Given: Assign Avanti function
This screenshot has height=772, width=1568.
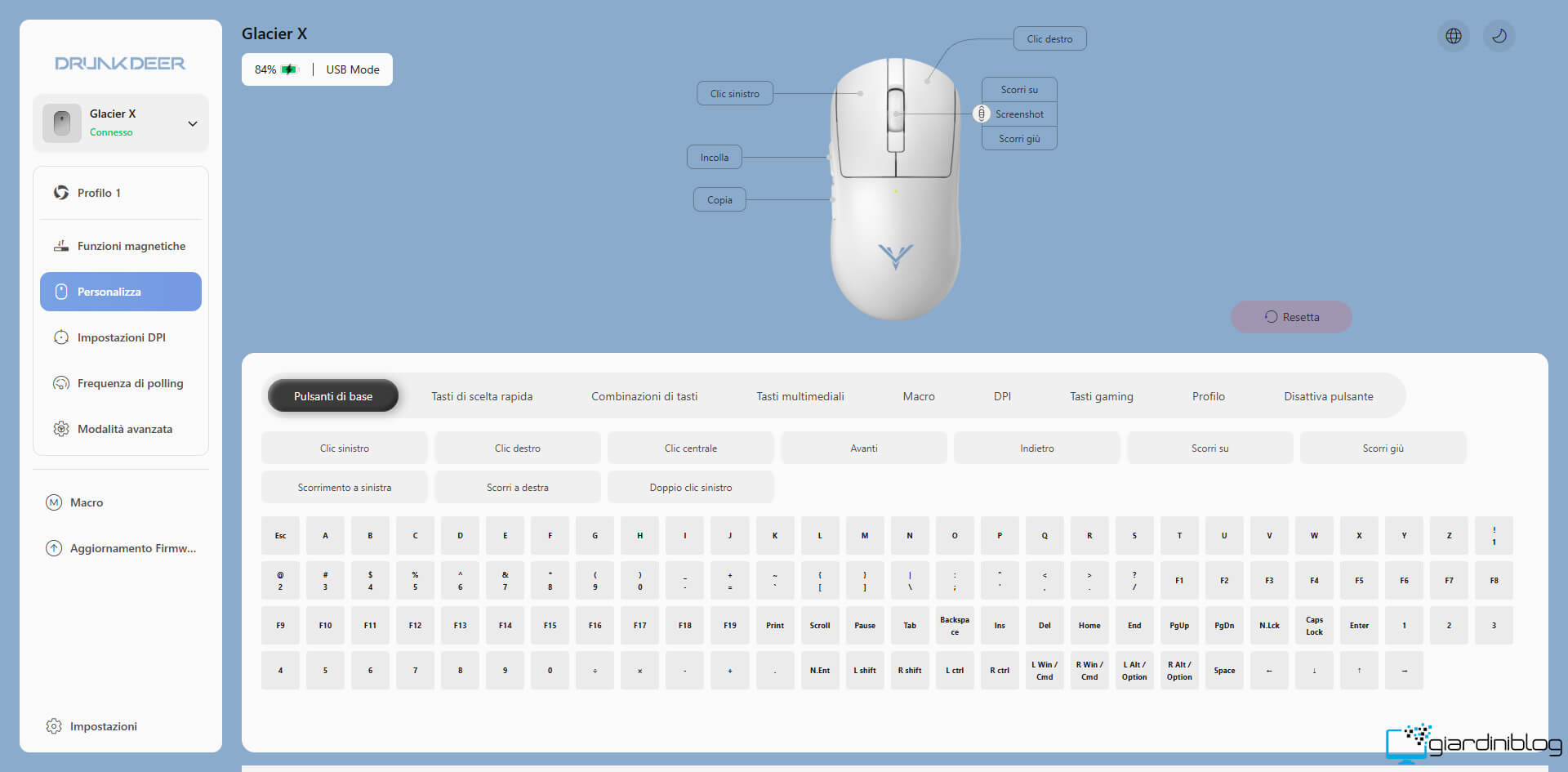Looking at the screenshot, I should (864, 448).
